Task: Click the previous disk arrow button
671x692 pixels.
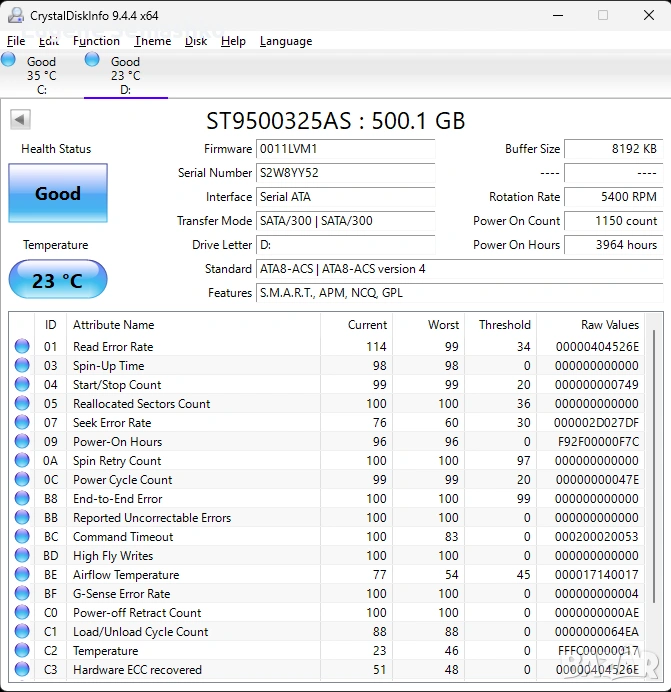Action: [20, 120]
